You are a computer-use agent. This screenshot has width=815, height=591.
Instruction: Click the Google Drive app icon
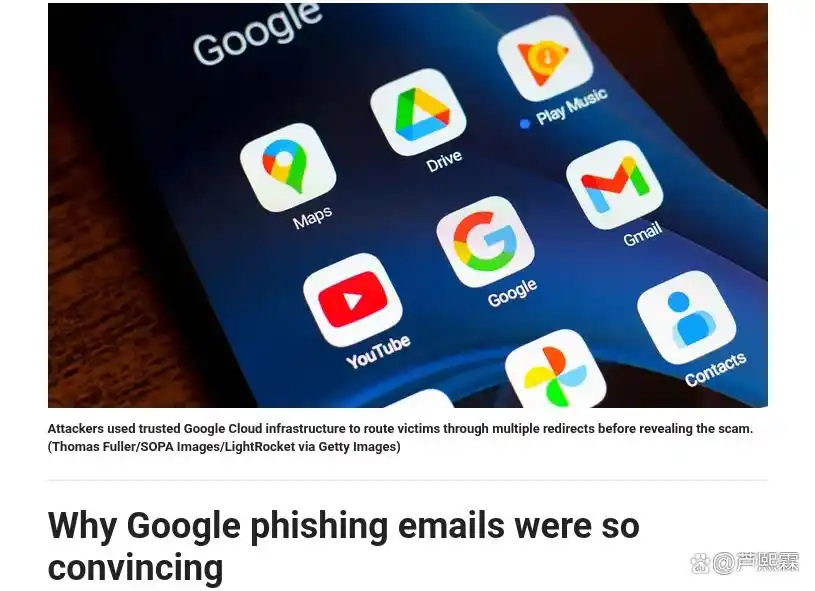tap(418, 112)
